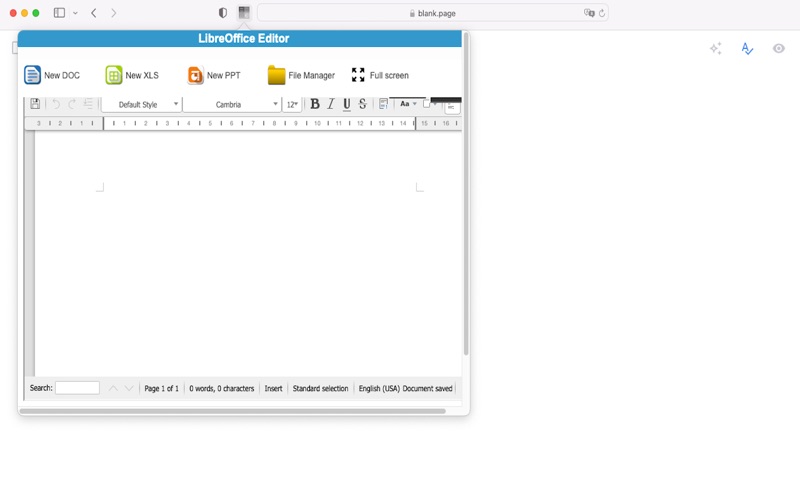The image size is (800, 500).
Task: Click the English (USA) language field
Action: (x=379, y=388)
